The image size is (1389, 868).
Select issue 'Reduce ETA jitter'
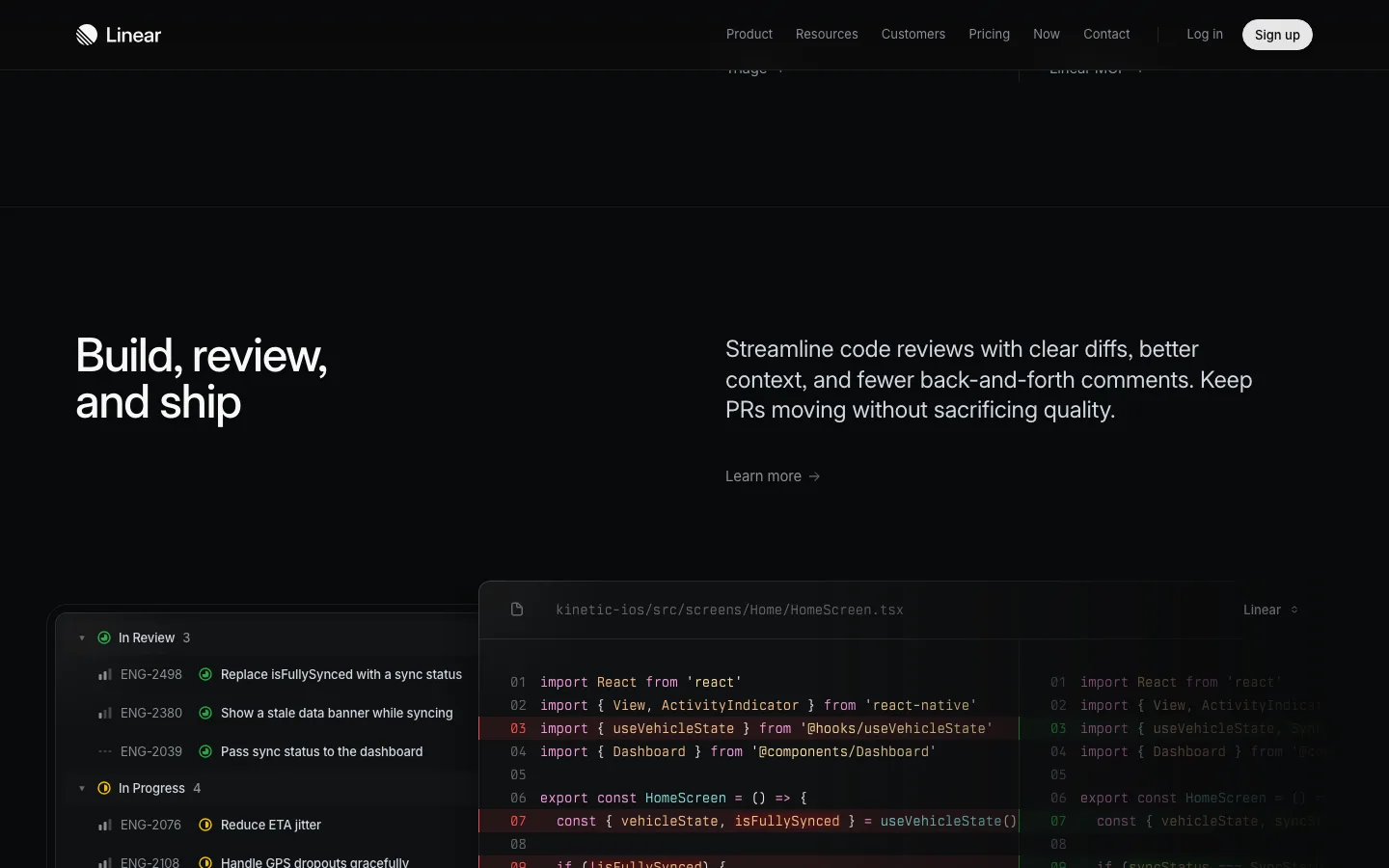271,825
